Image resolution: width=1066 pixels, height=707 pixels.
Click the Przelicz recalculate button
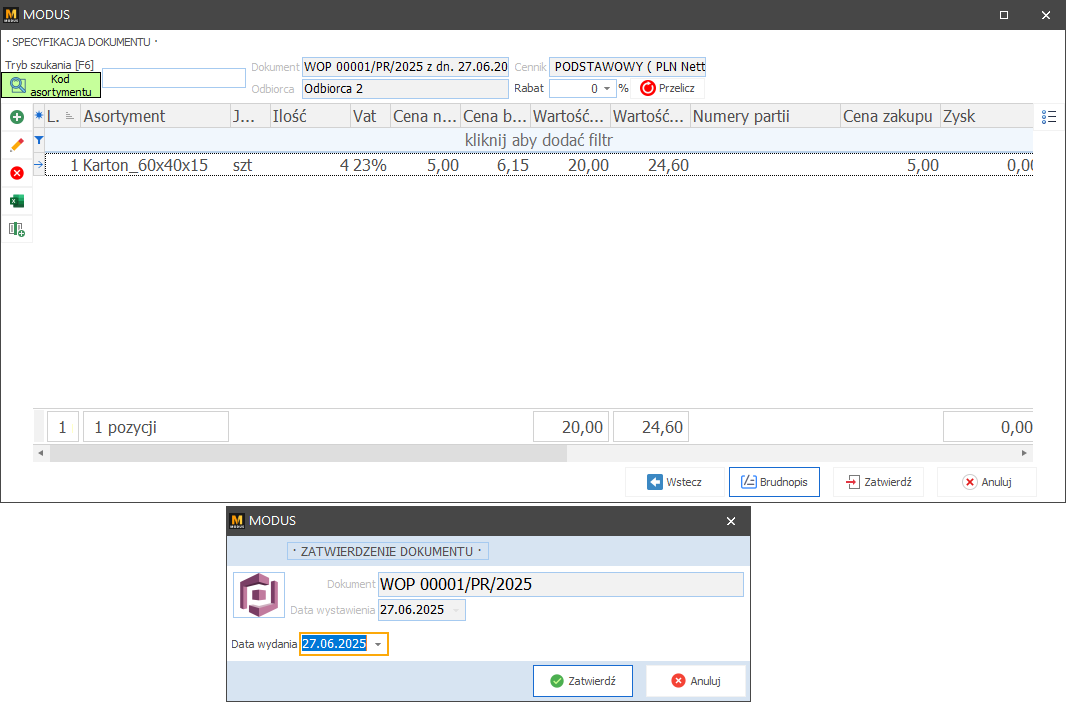point(668,88)
